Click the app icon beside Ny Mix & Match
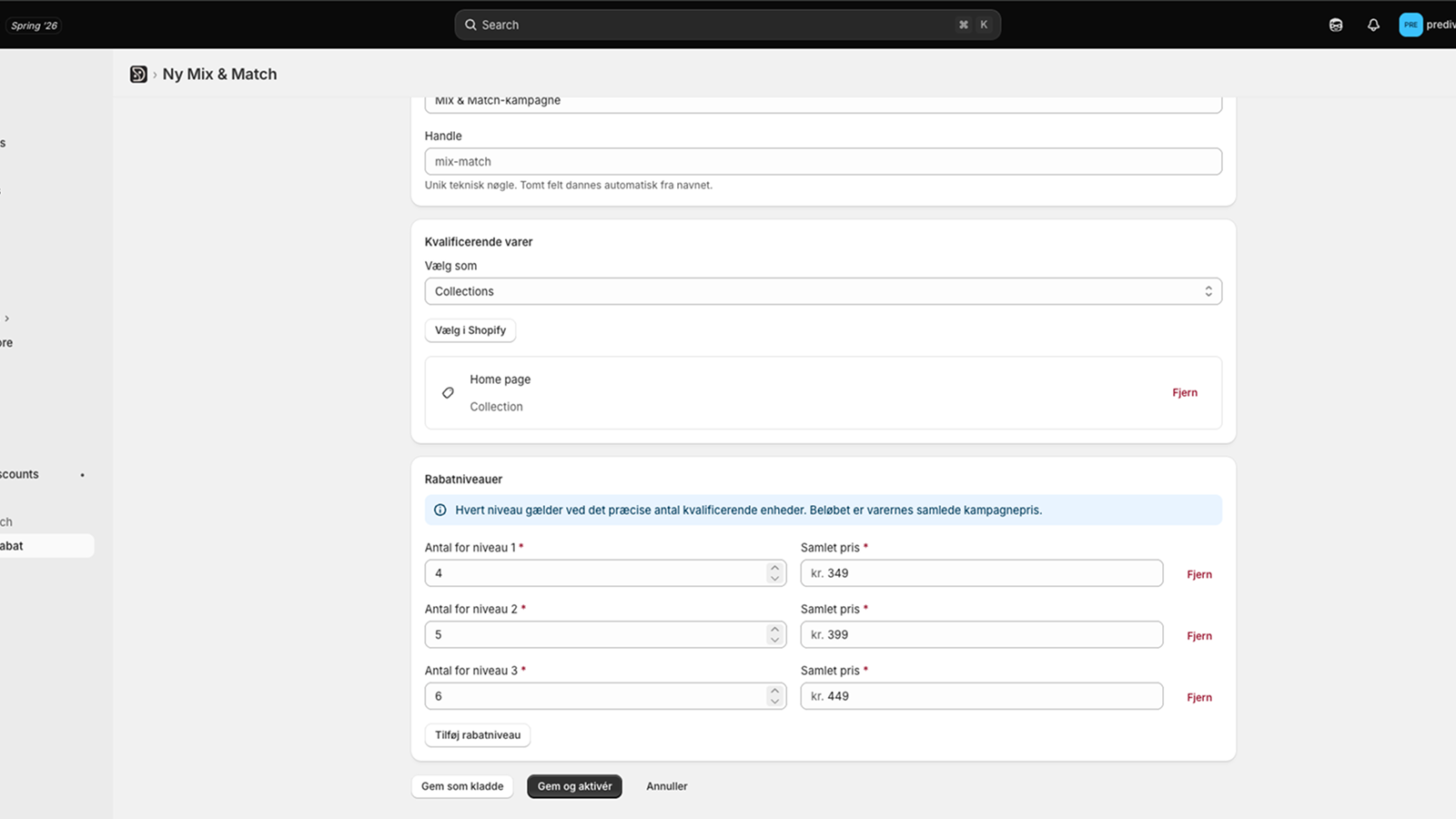The image size is (1456, 819). pos(138,75)
